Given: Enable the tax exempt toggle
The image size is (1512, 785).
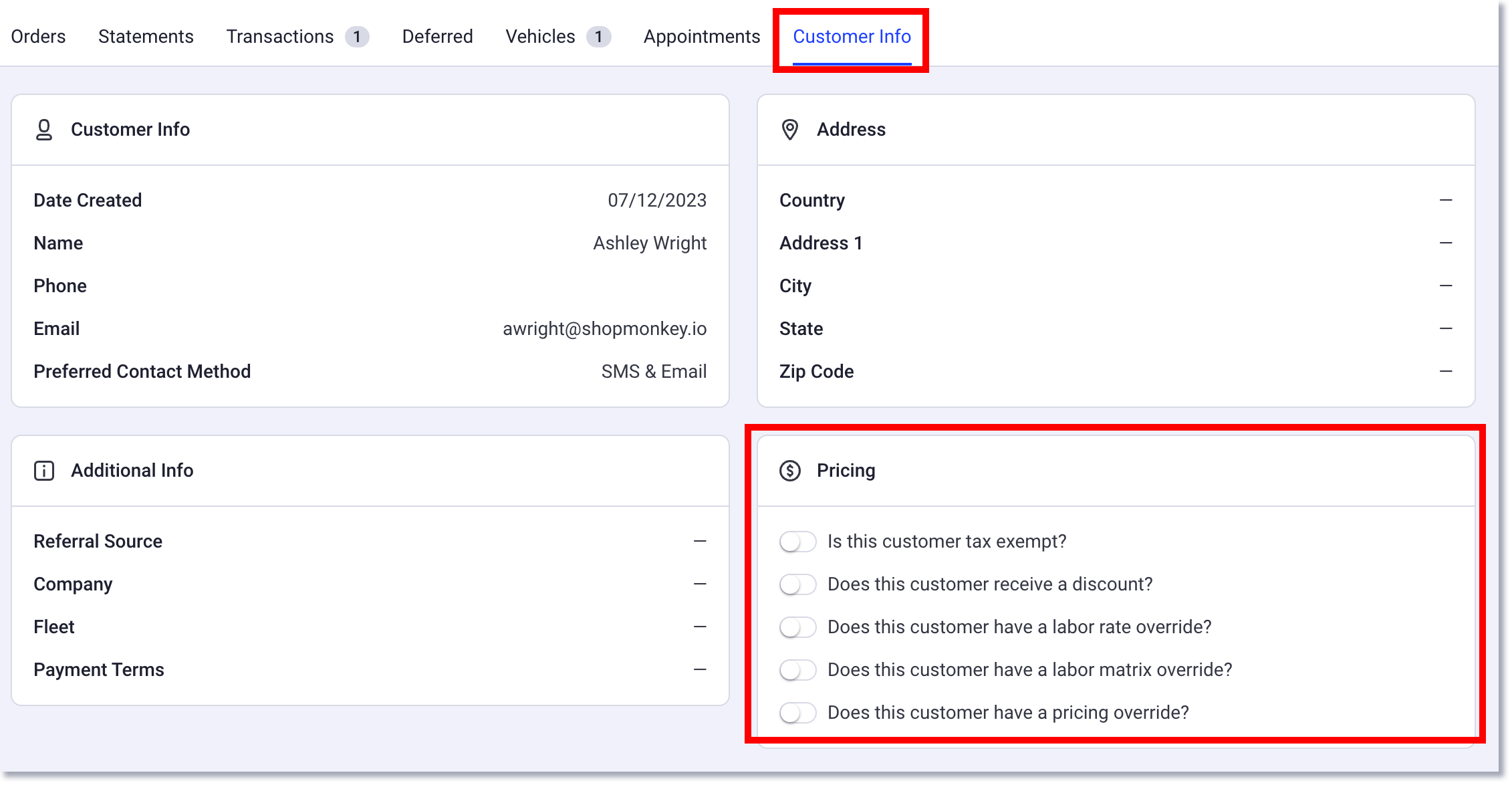Looking at the screenshot, I should (797, 542).
